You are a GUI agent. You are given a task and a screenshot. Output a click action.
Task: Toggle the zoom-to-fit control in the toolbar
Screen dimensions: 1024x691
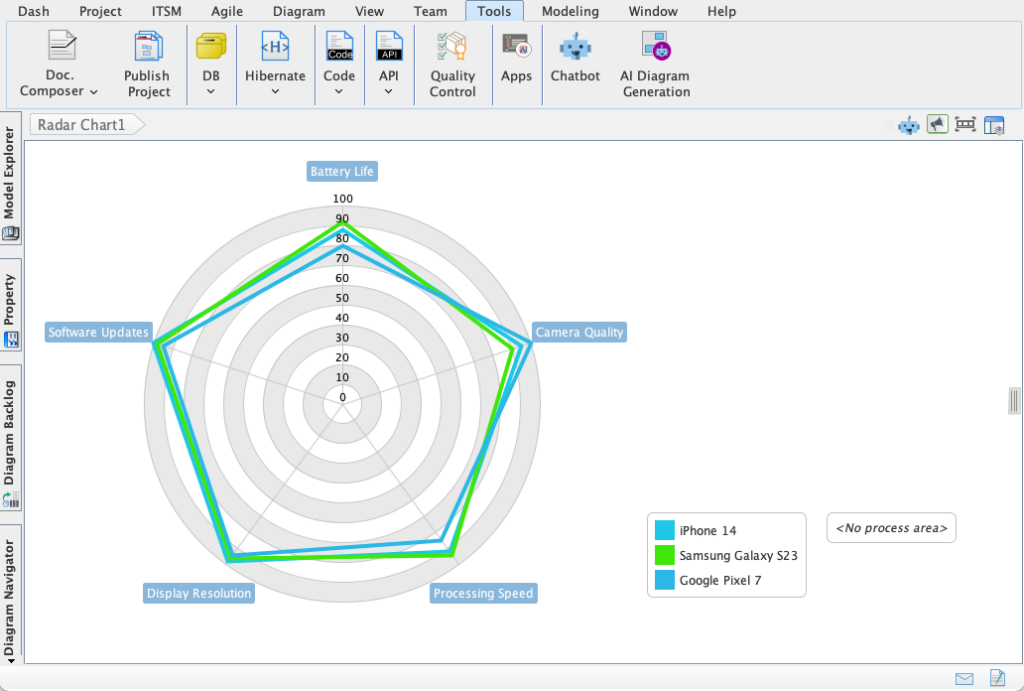(966, 125)
